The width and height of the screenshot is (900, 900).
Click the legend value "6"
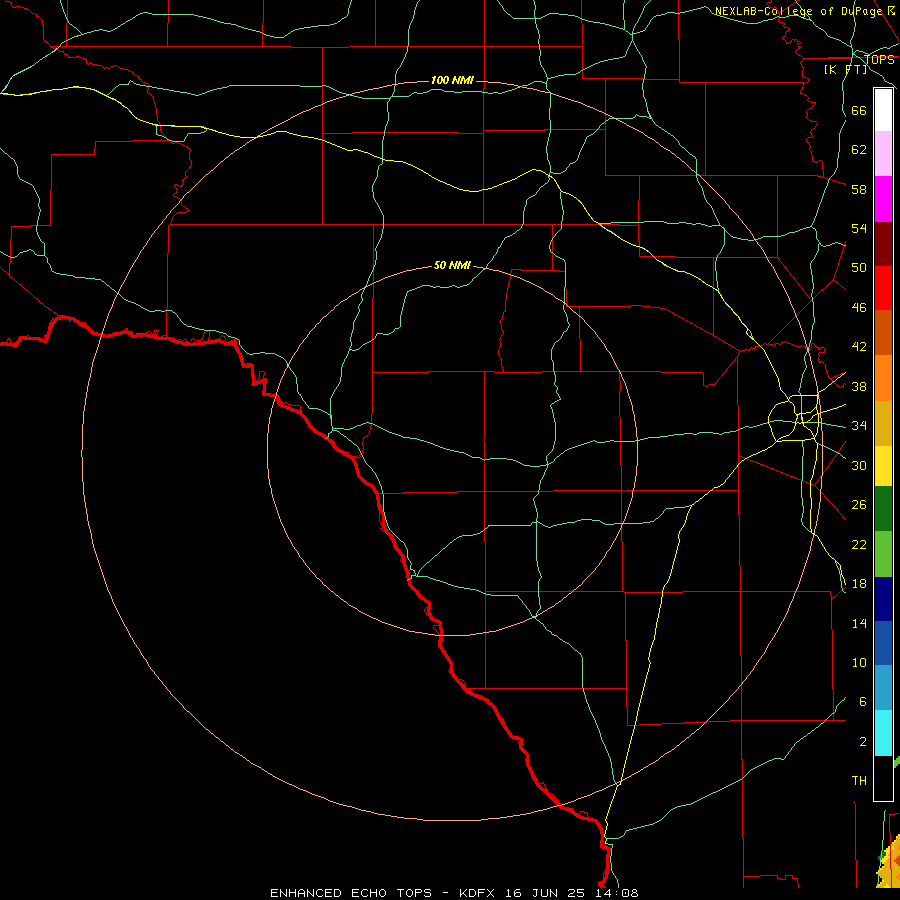862,702
